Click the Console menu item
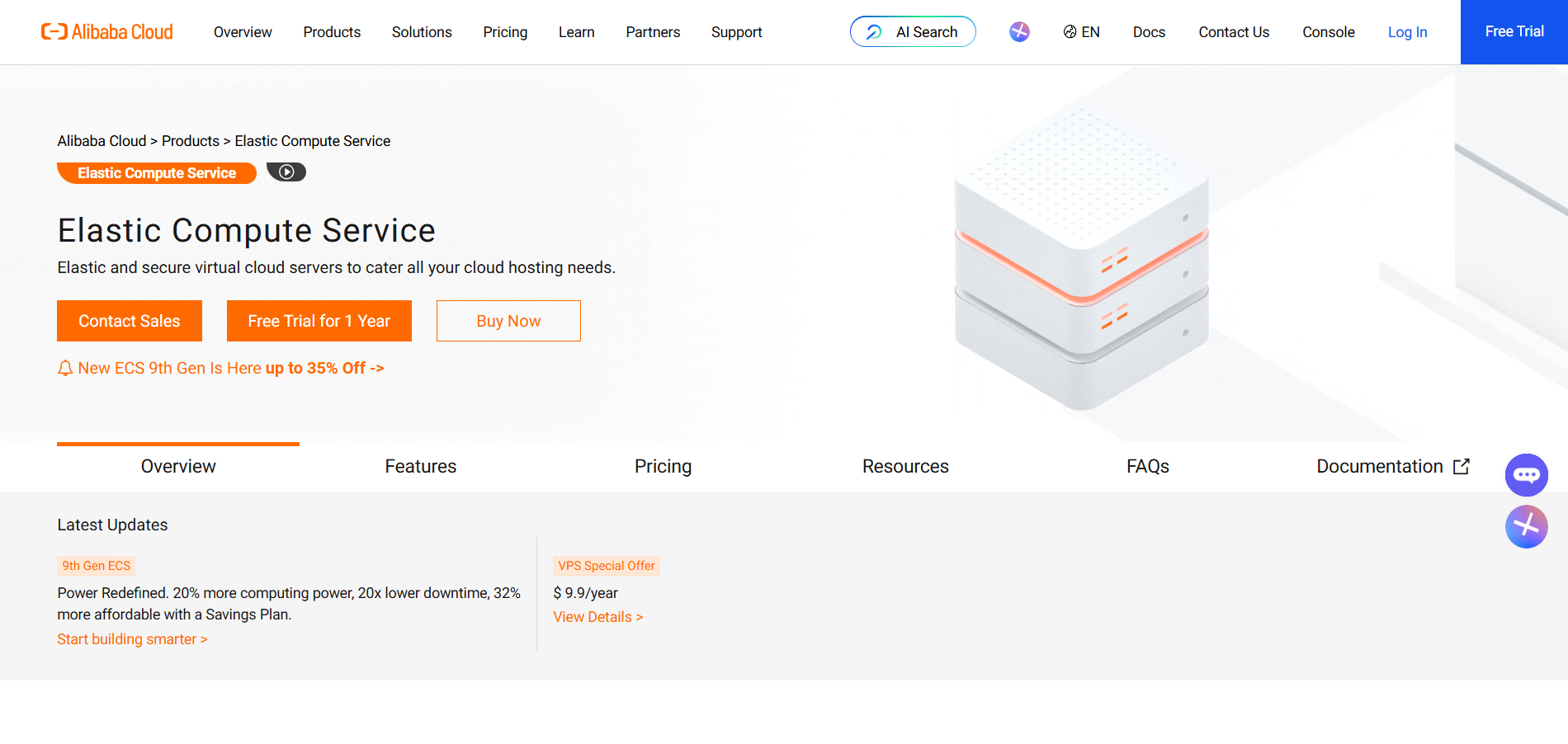Viewport: 1568px width, 744px height. pos(1328,32)
